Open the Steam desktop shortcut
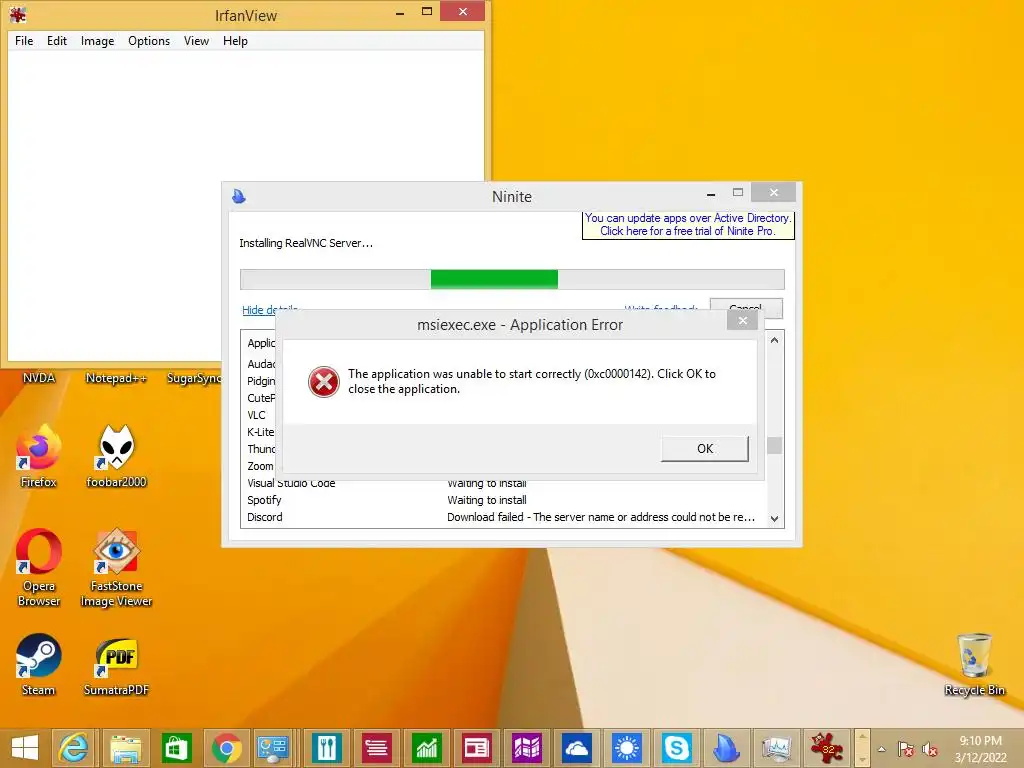Image resolution: width=1024 pixels, height=768 pixels. pos(39,664)
